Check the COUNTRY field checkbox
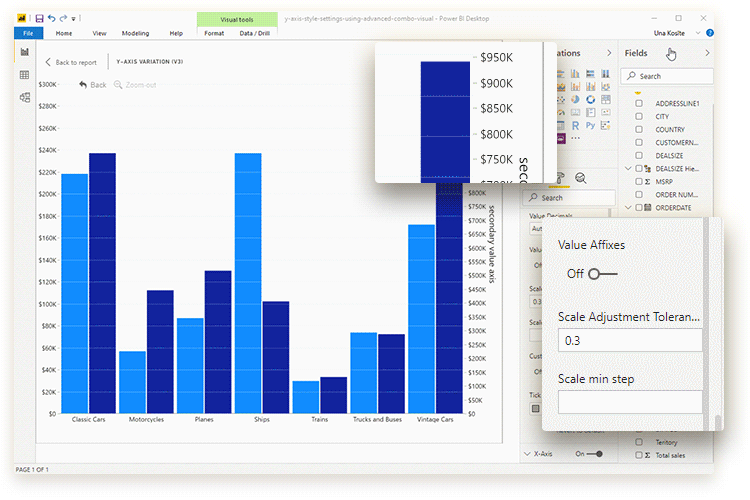The height and width of the screenshot is (500, 750). [639, 129]
